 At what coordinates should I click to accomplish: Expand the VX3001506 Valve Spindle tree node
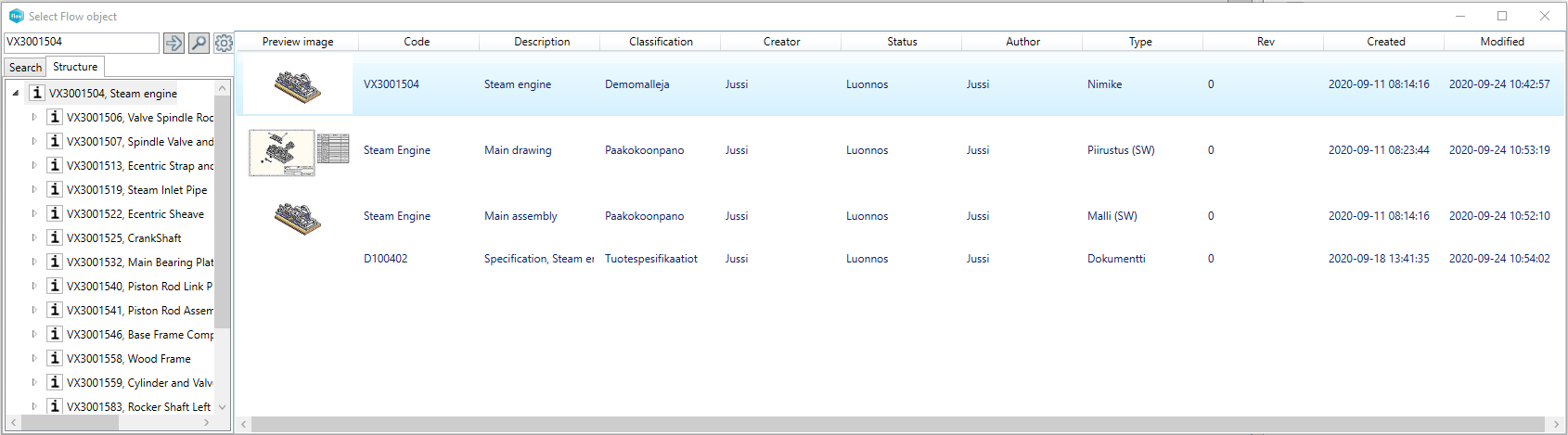pyautogui.click(x=34, y=117)
